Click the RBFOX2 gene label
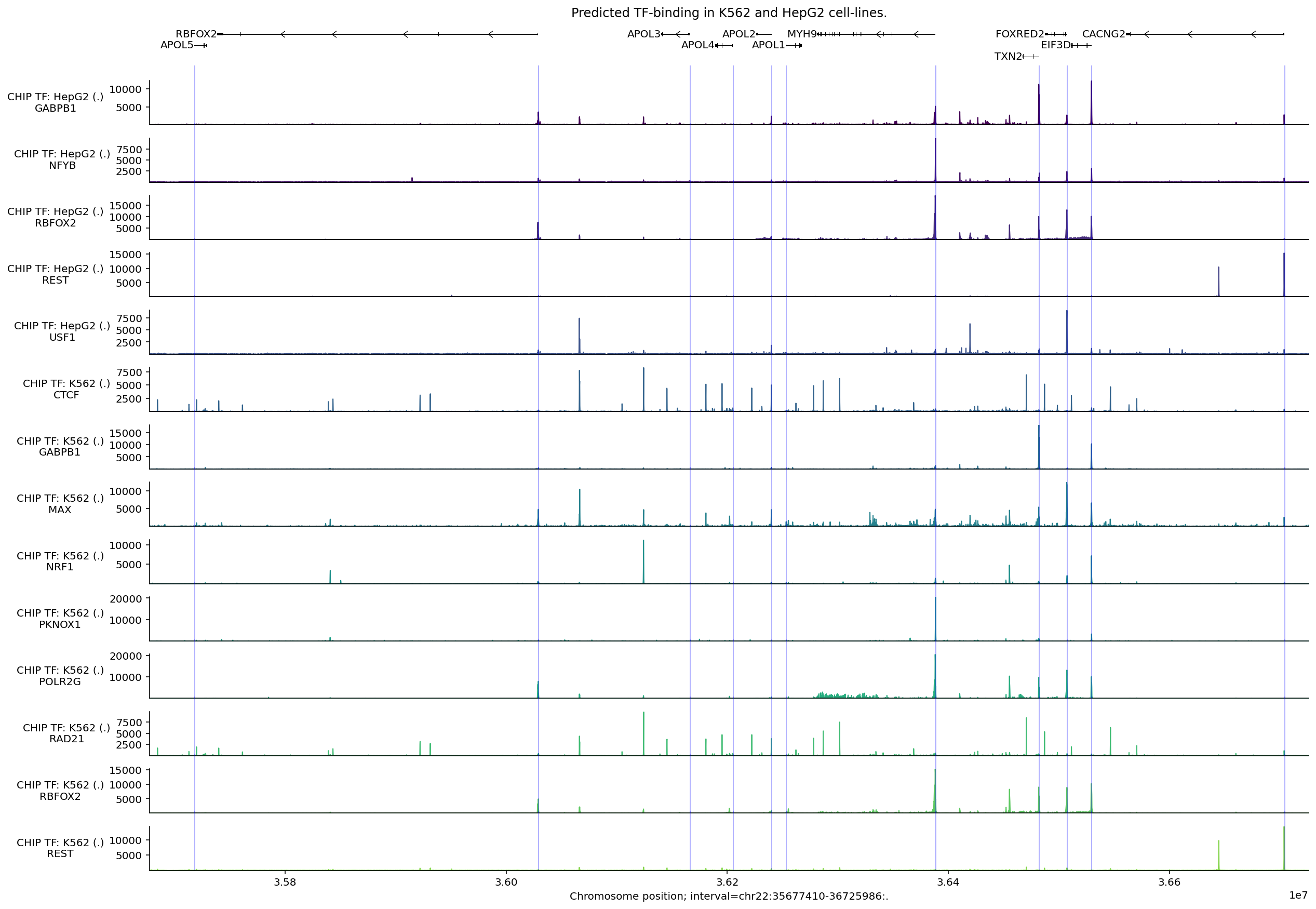 [x=195, y=34]
